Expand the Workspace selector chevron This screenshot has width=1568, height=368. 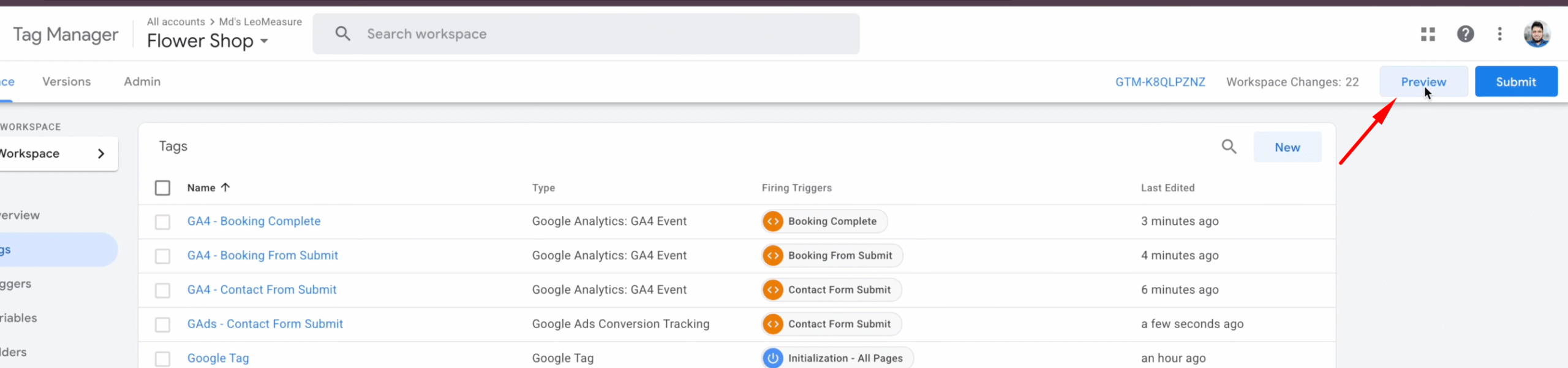point(101,154)
